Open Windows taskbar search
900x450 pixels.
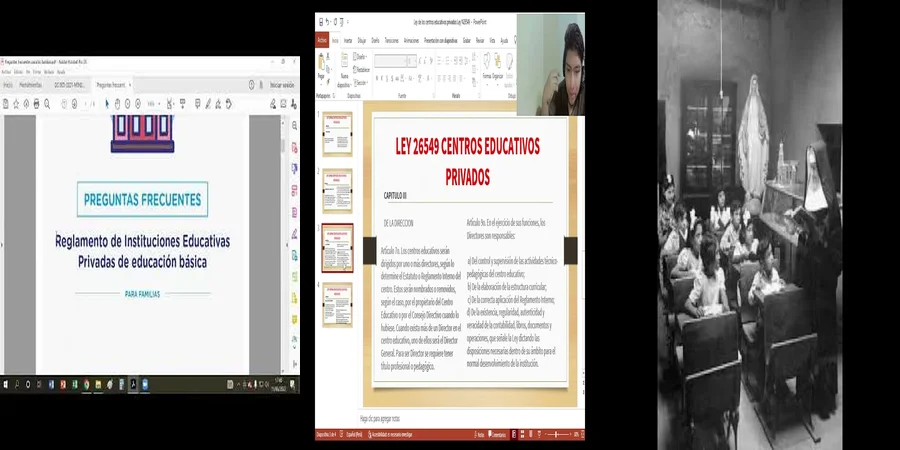coord(17,385)
